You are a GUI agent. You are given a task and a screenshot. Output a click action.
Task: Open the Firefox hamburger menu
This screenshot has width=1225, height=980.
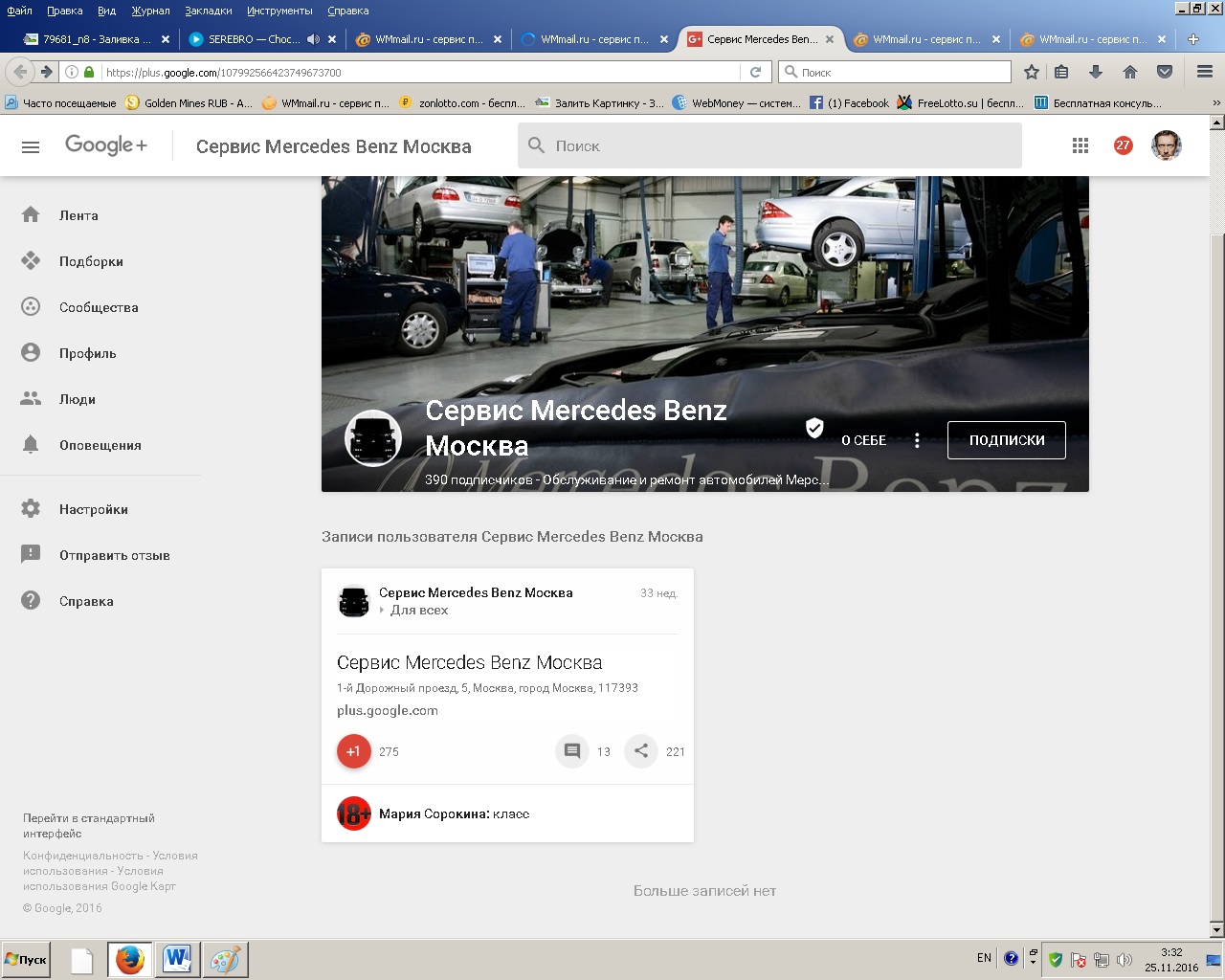pyautogui.click(x=1205, y=72)
